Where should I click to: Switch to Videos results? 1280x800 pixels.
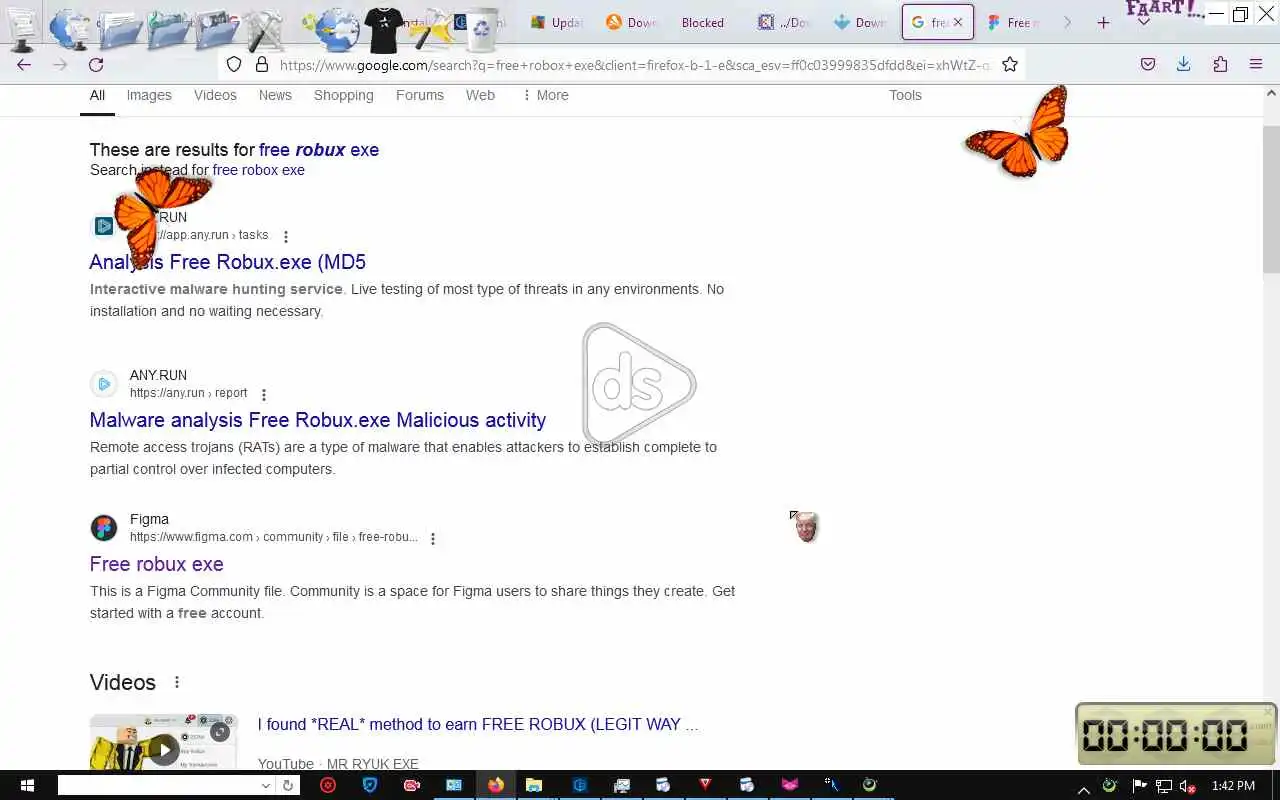coord(215,95)
